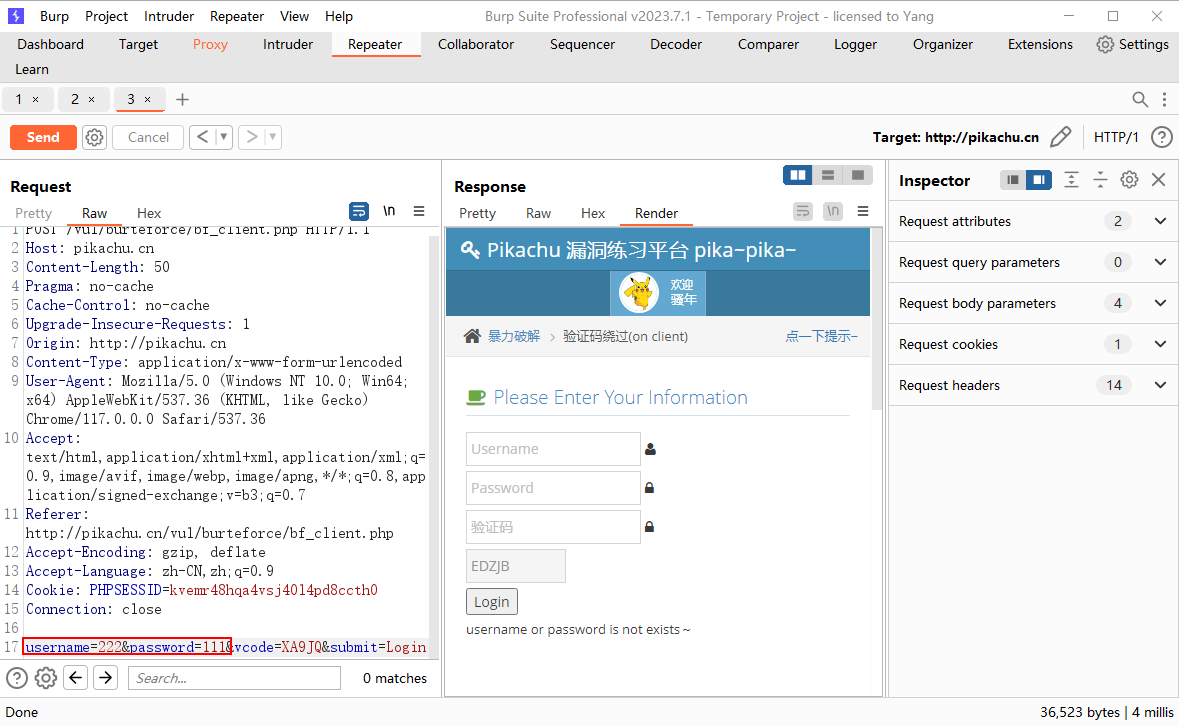Collapse all Inspector sections
The height and width of the screenshot is (726, 1179).
1099,180
